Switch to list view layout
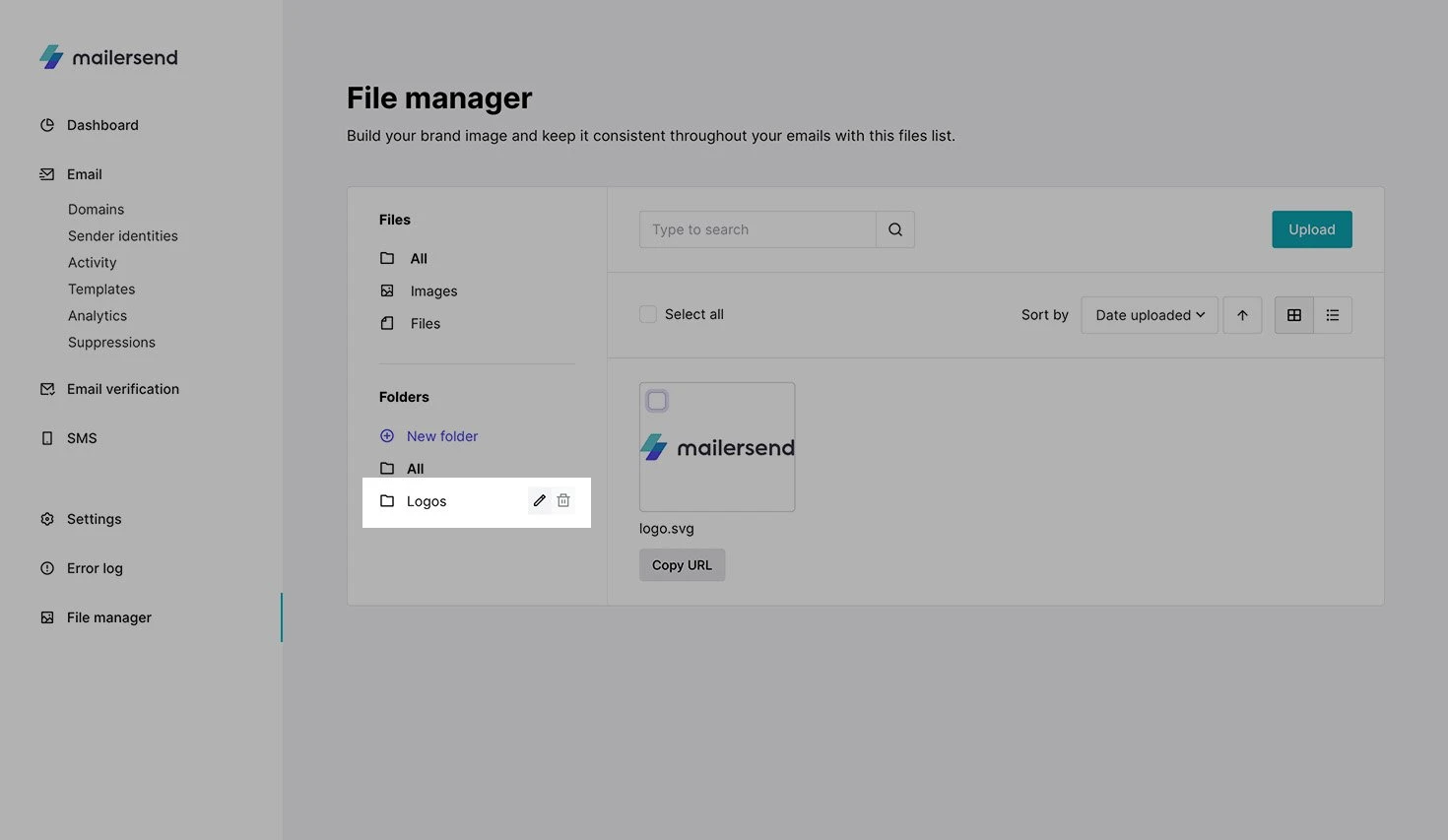The height and width of the screenshot is (840, 1448). (1333, 315)
